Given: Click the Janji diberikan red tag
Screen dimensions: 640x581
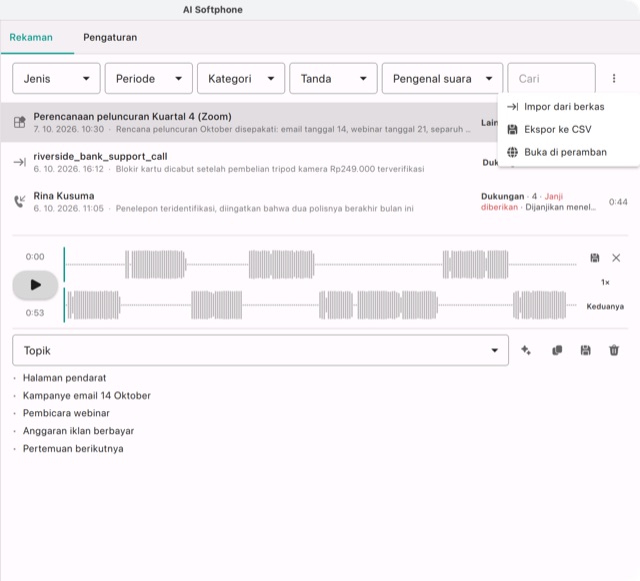Looking at the screenshot, I should [x=522, y=202].
